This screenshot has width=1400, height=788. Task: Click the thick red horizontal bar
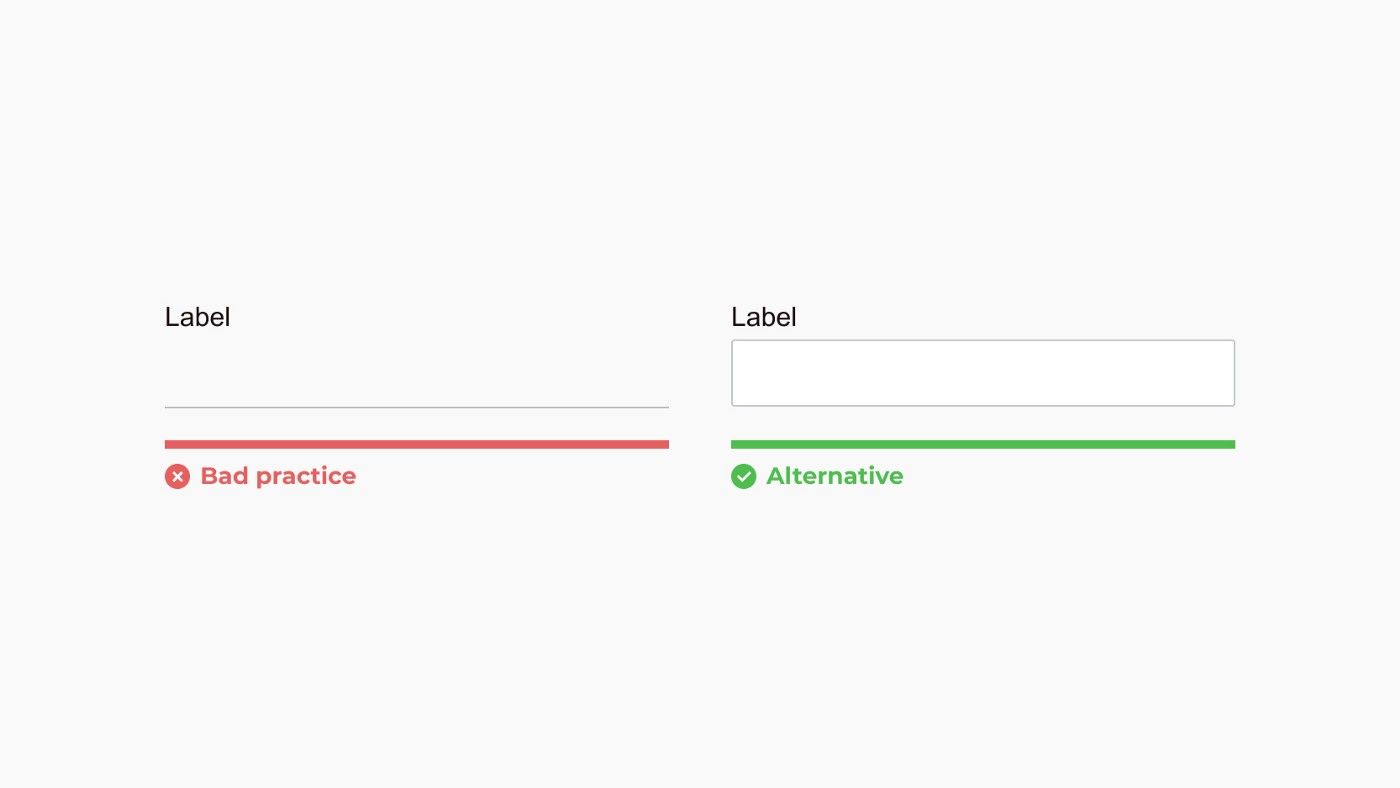click(x=417, y=444)
